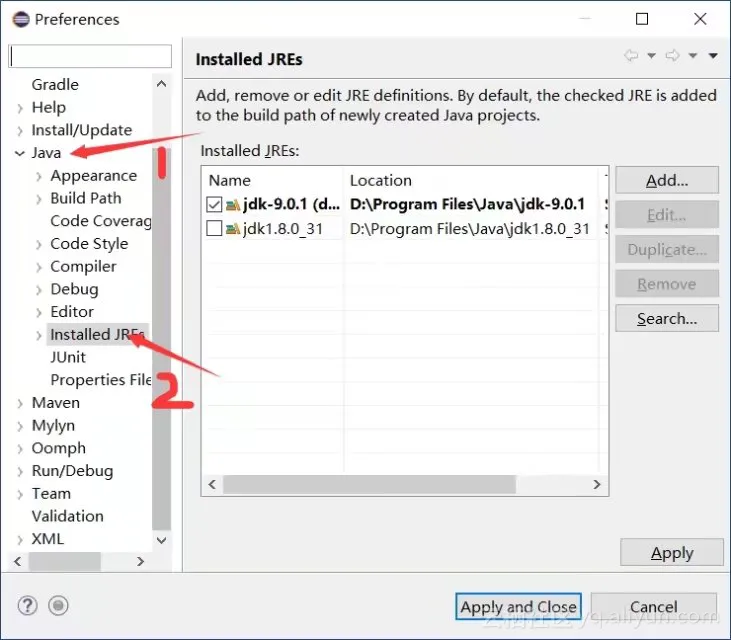Expand the Install/Update tree node
Image resolution: width=731 pixels, height=640 pixels.
pyautogui.click(x=20, y=131)
